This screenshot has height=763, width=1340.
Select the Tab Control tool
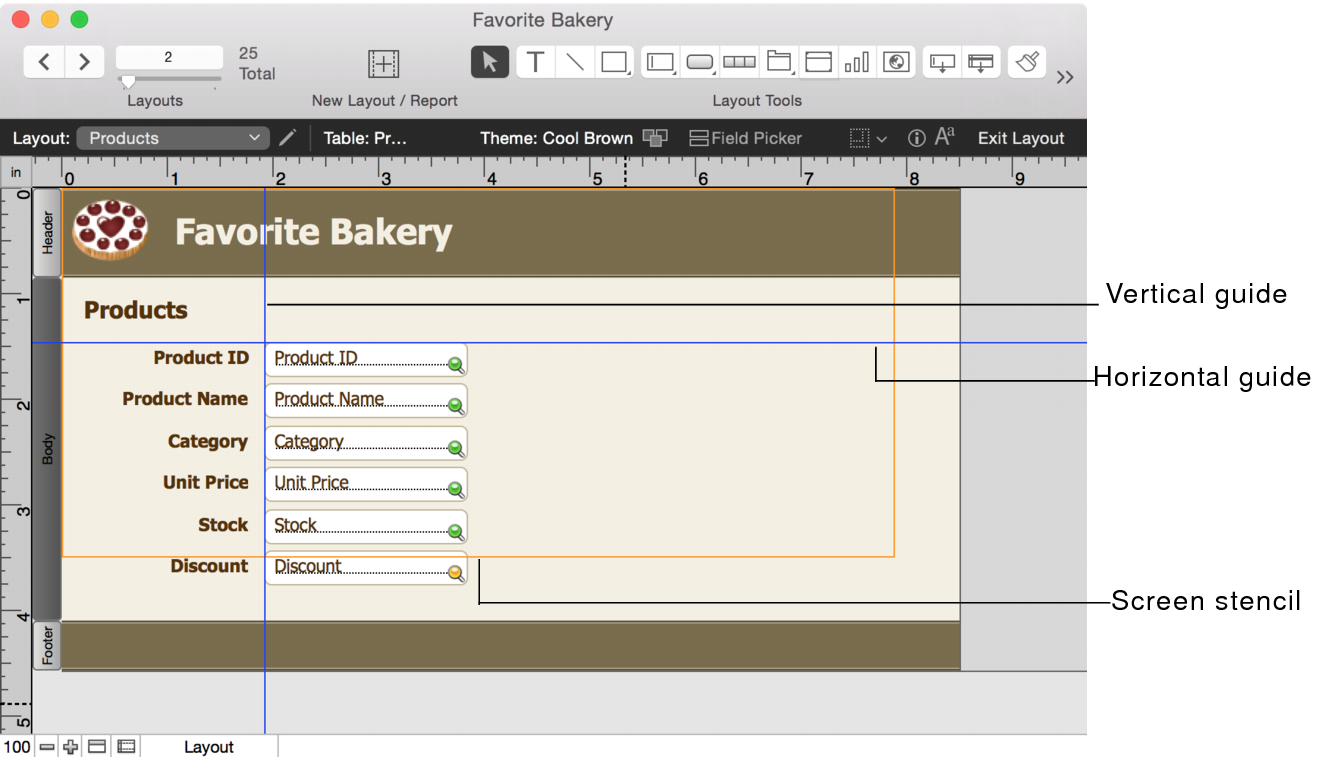click(x=779, y=62)
